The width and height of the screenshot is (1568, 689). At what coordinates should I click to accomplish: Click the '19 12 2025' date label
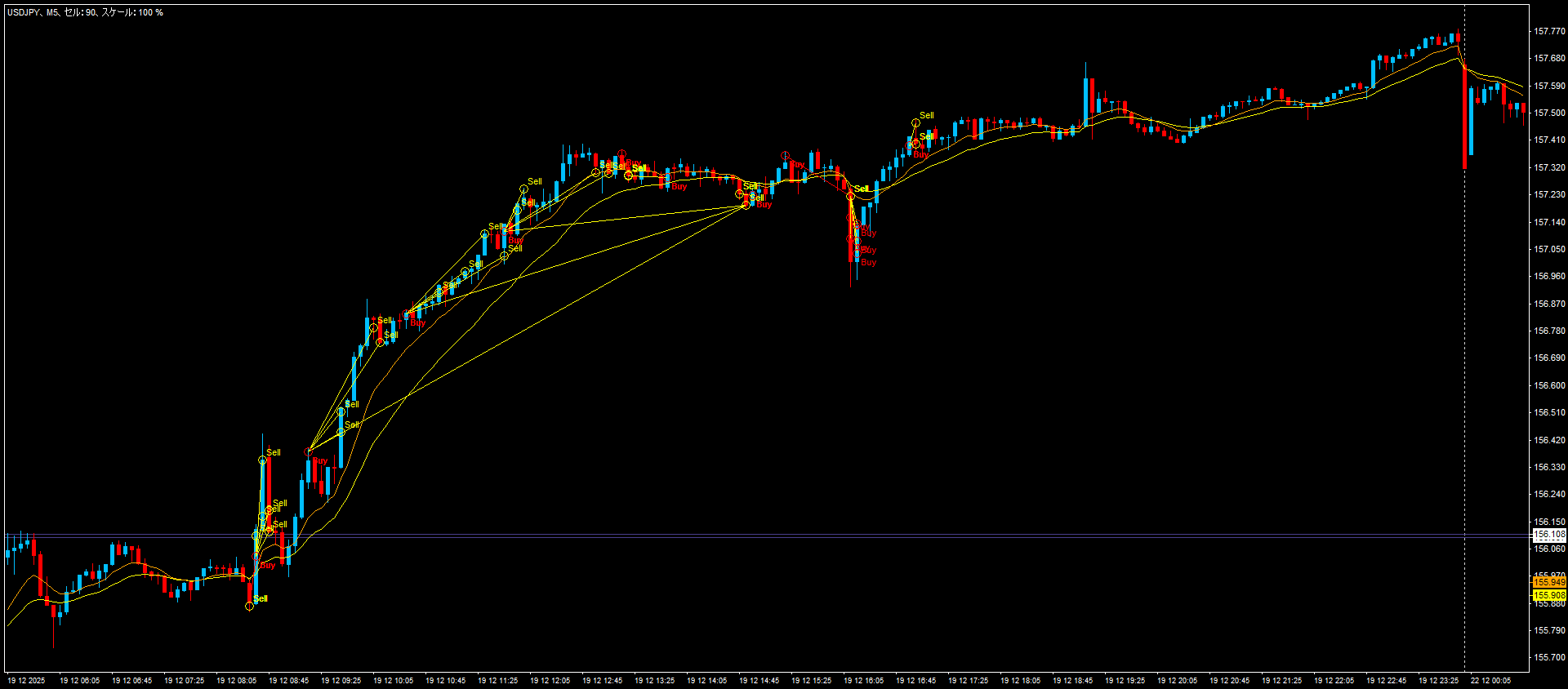26,680
